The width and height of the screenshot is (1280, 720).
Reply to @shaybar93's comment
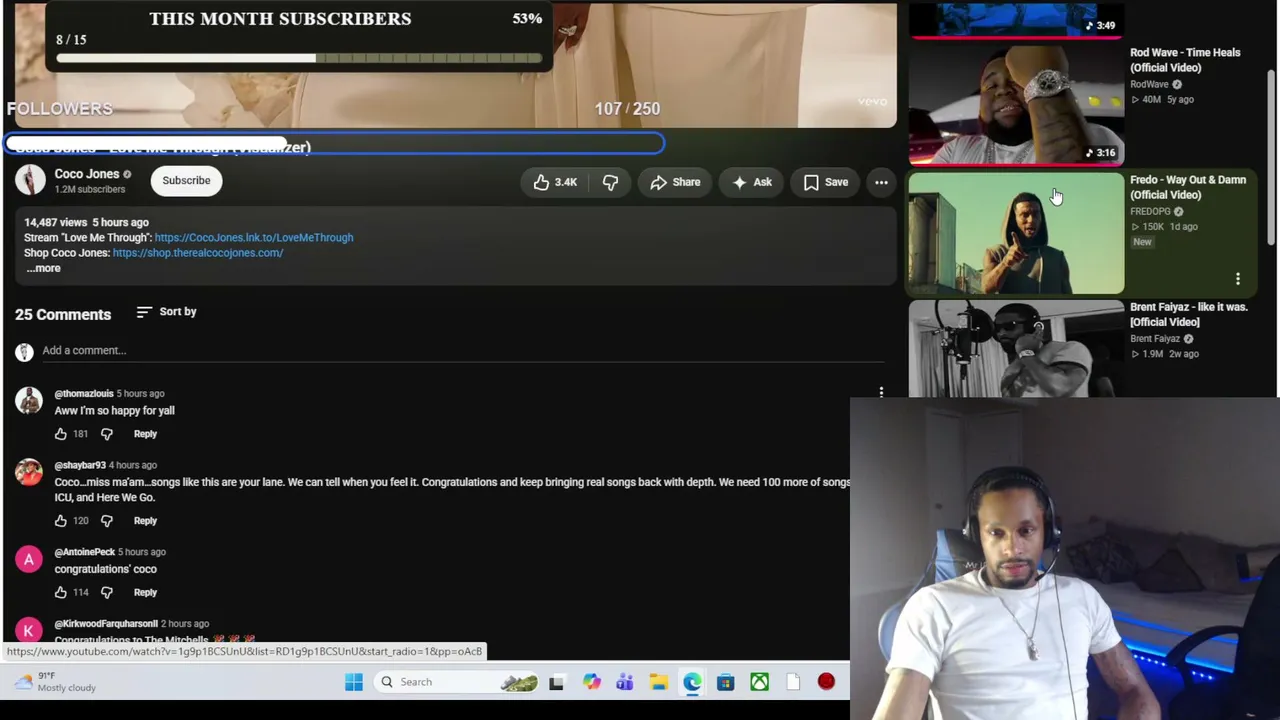point(145,521)
